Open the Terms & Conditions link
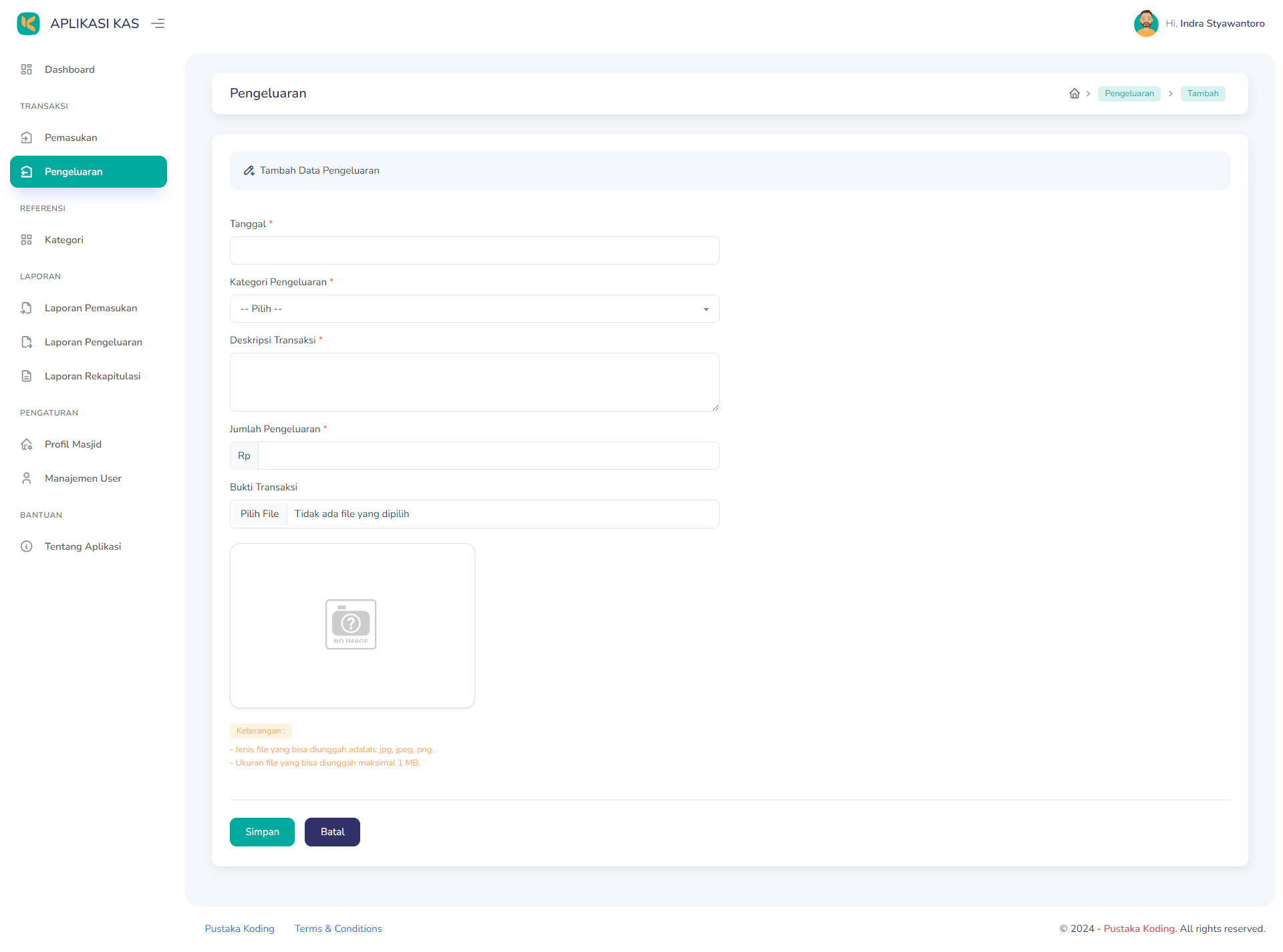Image resolution: width=1283 pixels, height=952 pixels. click(337, 929)
